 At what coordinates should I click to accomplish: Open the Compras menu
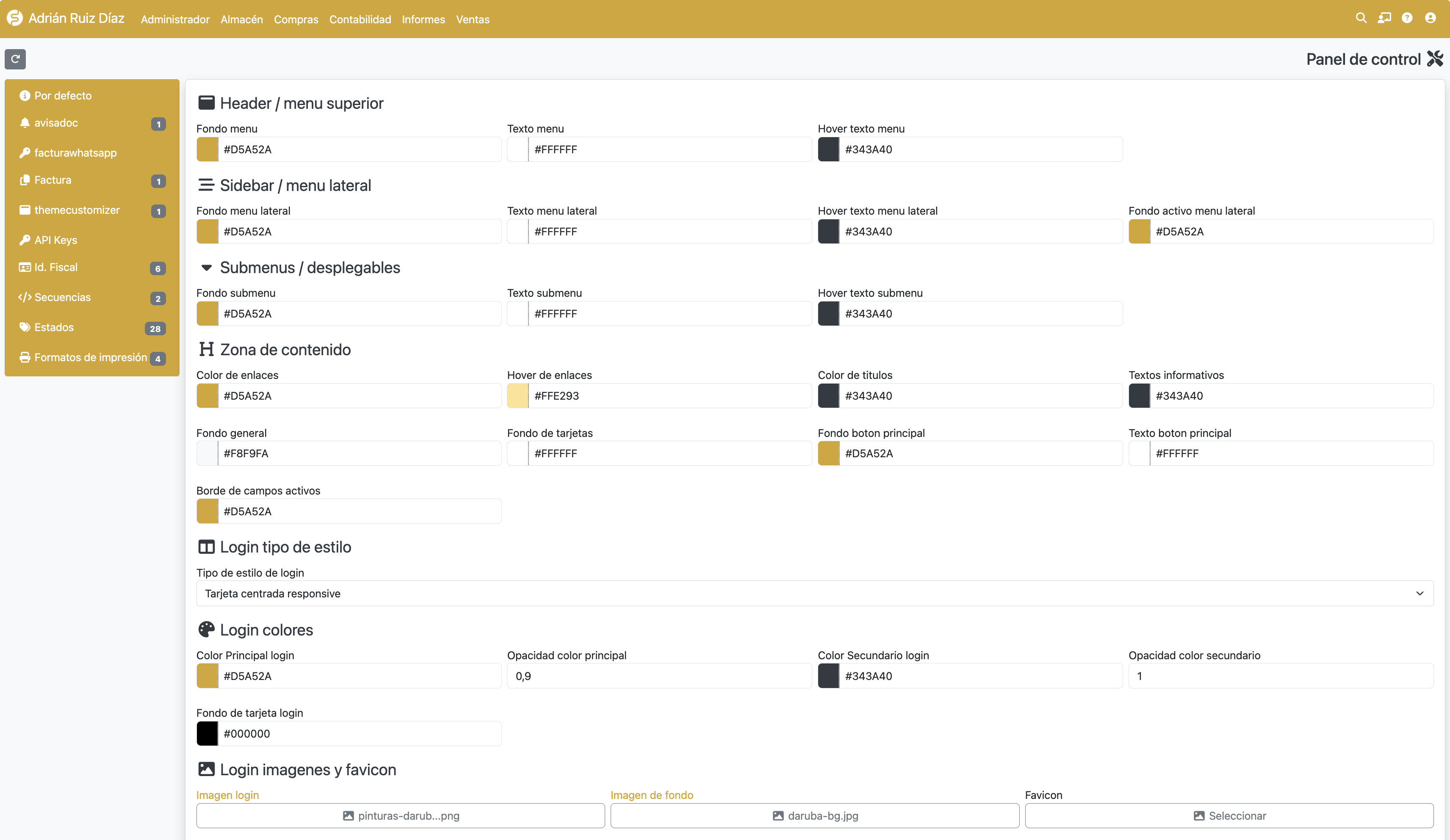[x=296, y=19]
